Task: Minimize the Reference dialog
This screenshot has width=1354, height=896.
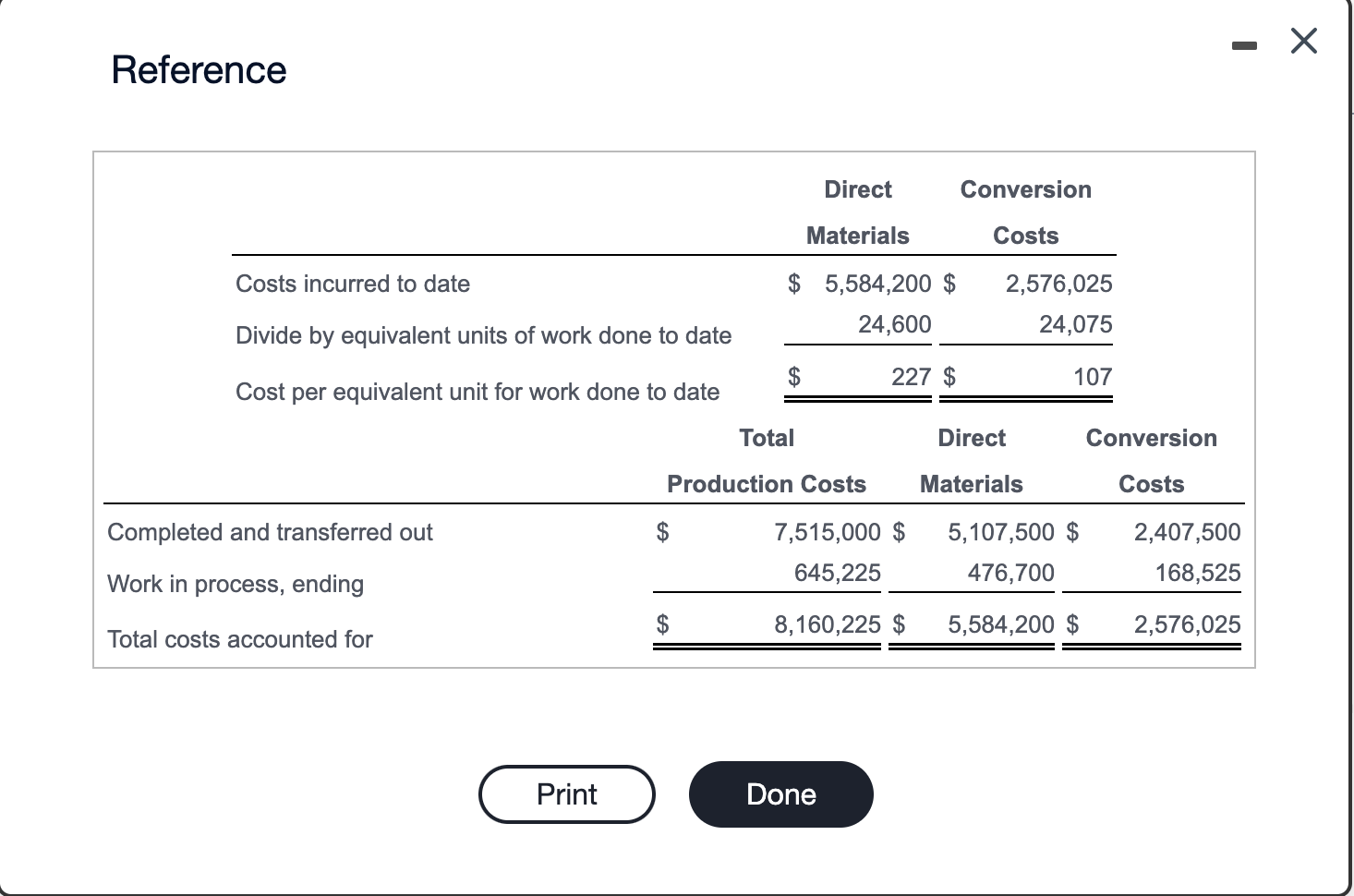Action: click(1245, 42)
